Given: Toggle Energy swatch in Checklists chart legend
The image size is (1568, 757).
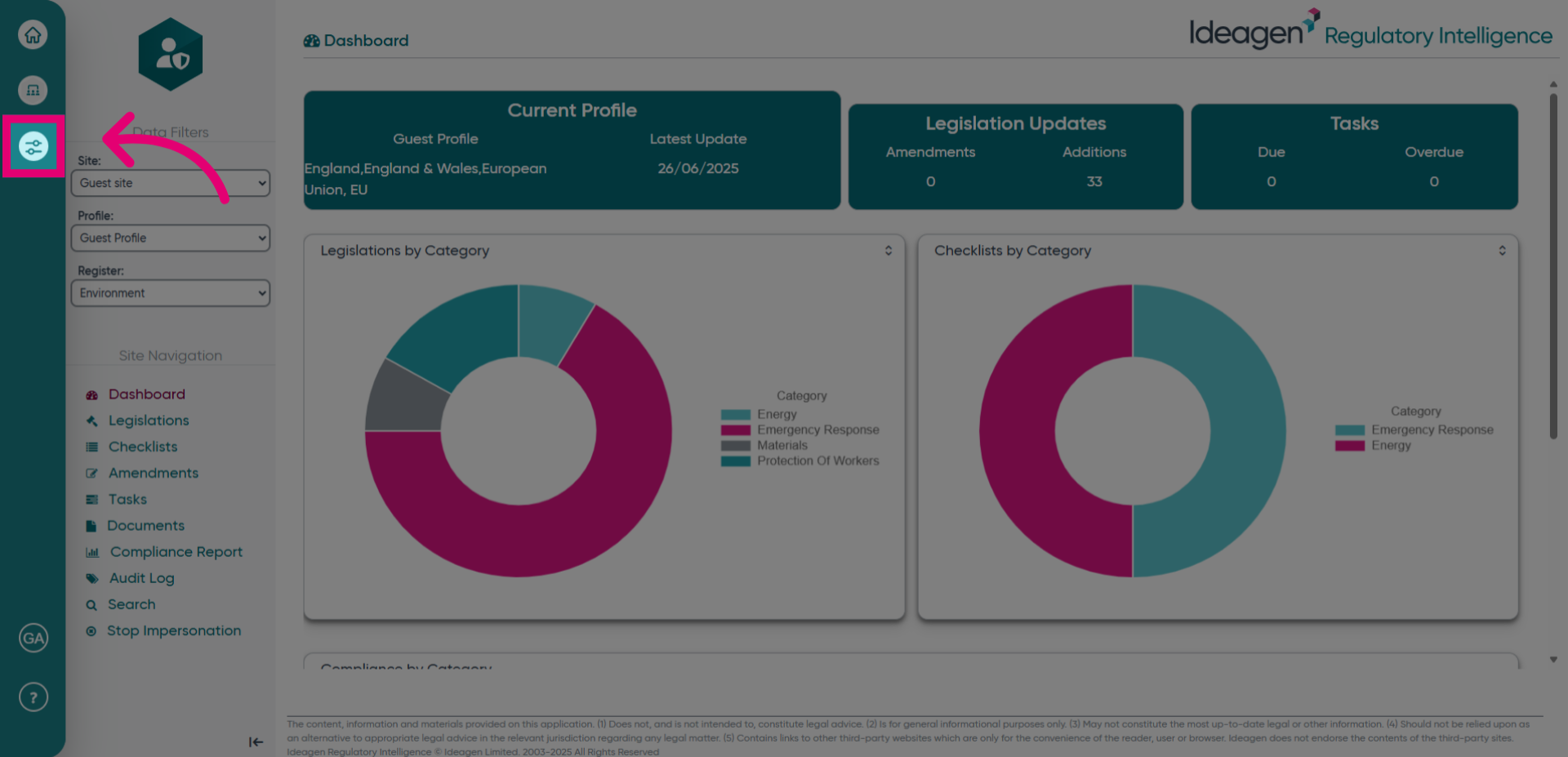Looking at the screenshot, I should [1350, 446].
